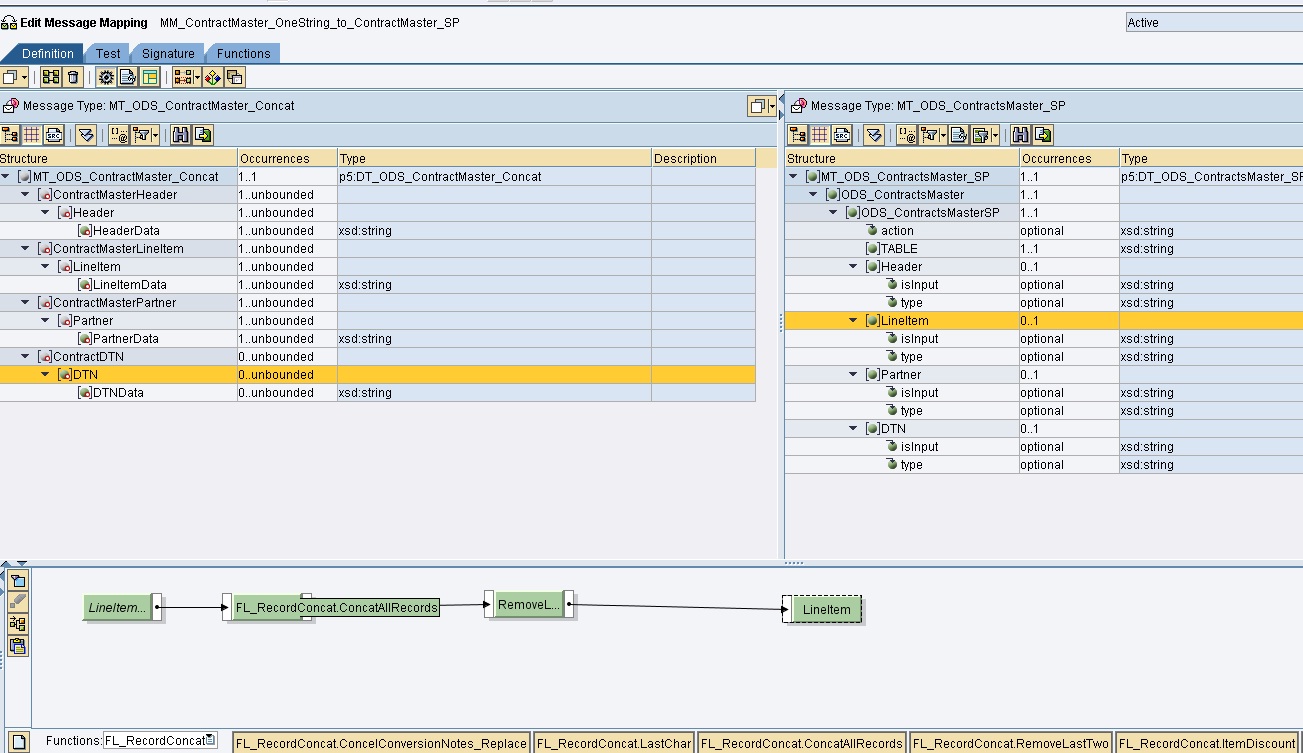Click the source tree view icon
The width and height of the screenshot is (1303, 753).
pyautogui.click(x=10, y=135)
